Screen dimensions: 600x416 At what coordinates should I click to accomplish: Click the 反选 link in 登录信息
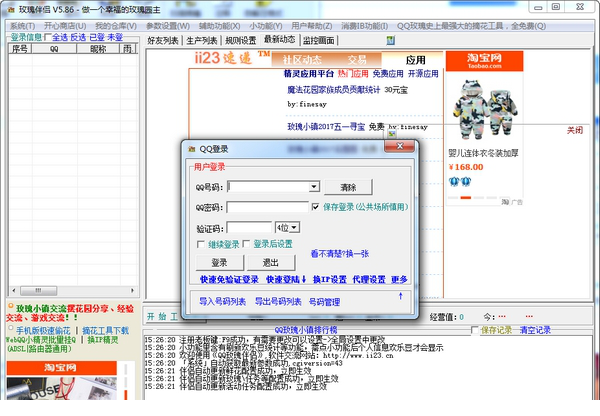point(78,37)
